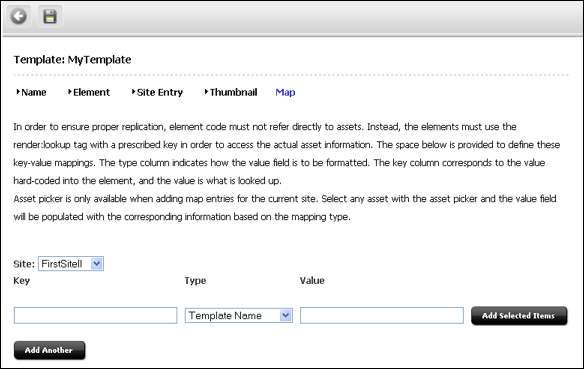The image size is (584, 369).
Task: Focus the Key input field
Action: 95,315
